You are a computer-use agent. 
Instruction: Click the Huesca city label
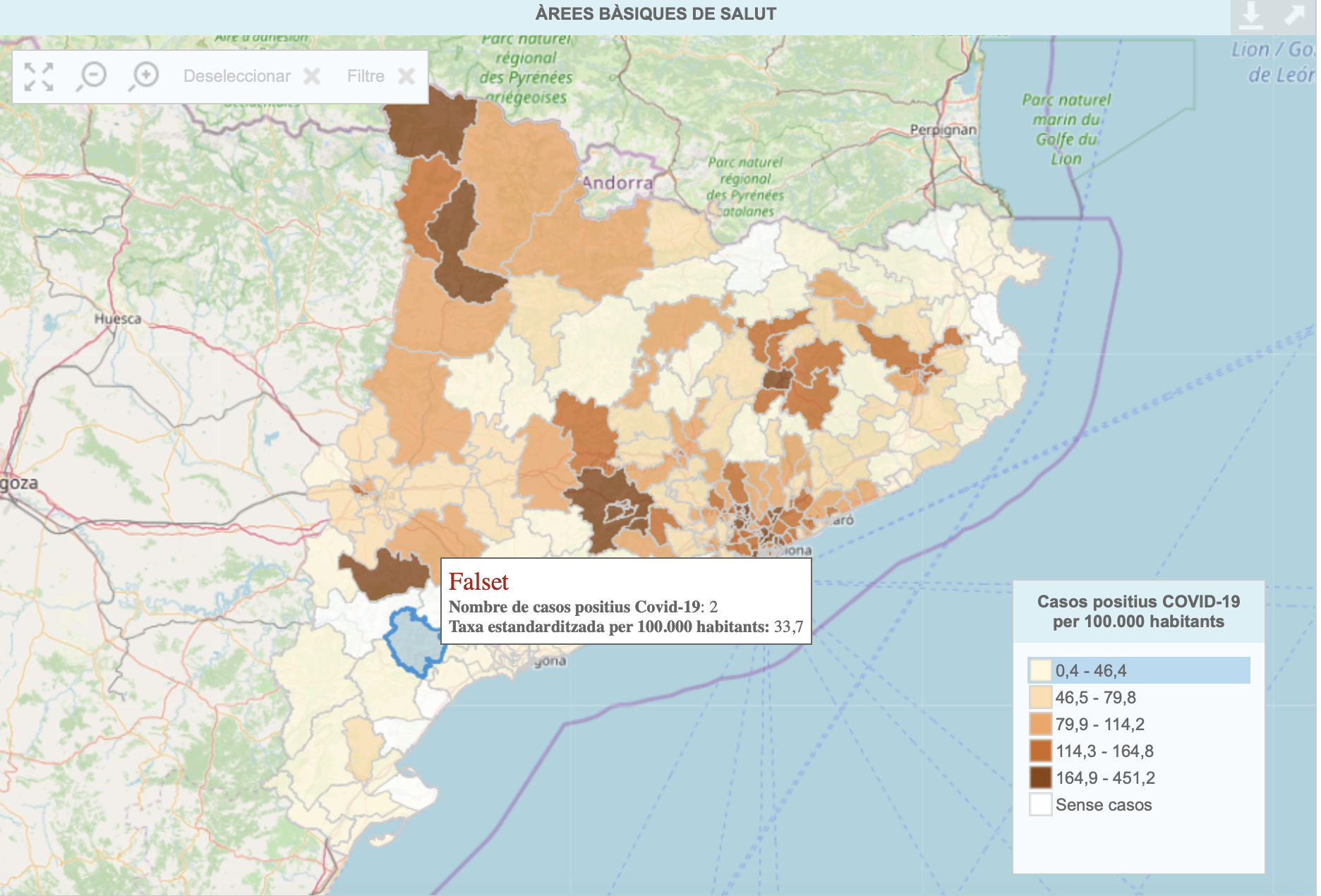[118, 319]
